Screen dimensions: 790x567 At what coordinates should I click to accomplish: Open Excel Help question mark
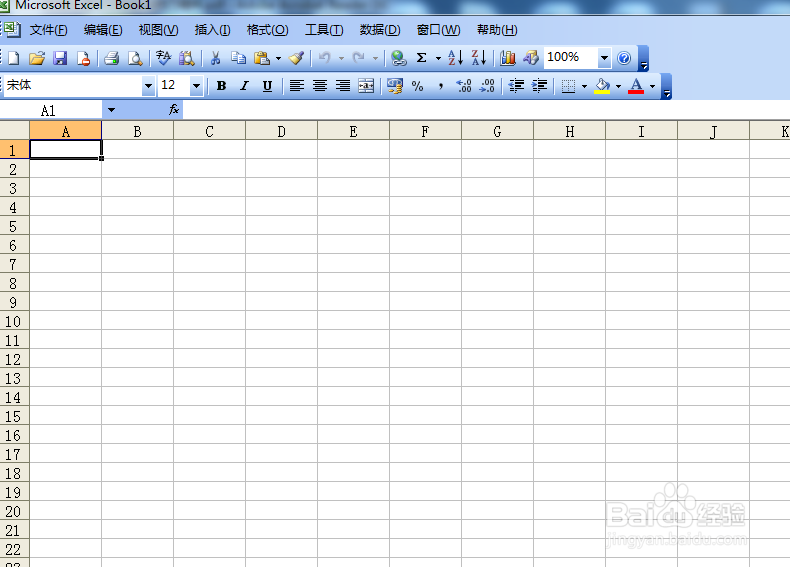(624, 58)
